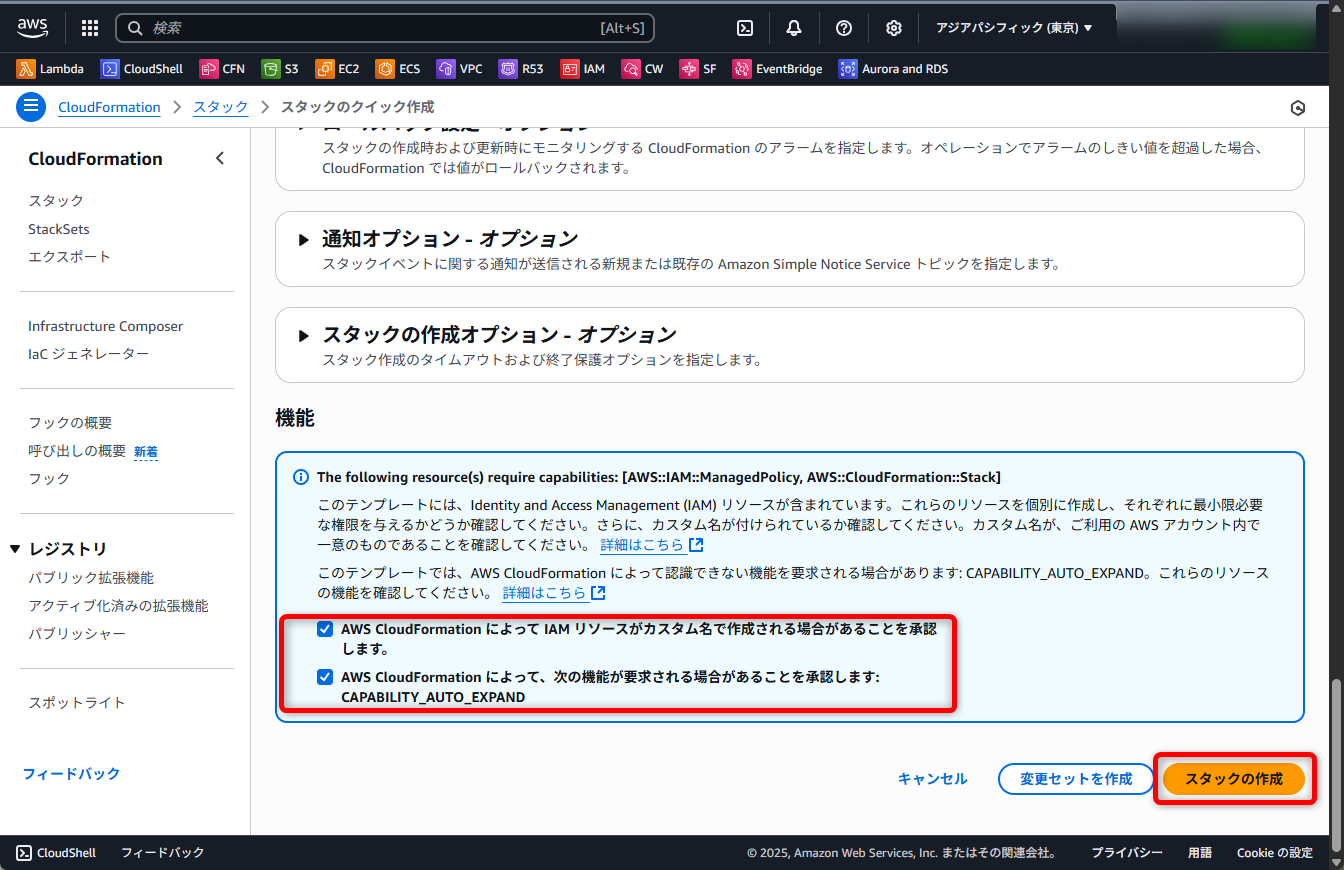This screenshot has width=1344, height=870.
Task: Open the S3 shortcut
Action: point(280,69)
